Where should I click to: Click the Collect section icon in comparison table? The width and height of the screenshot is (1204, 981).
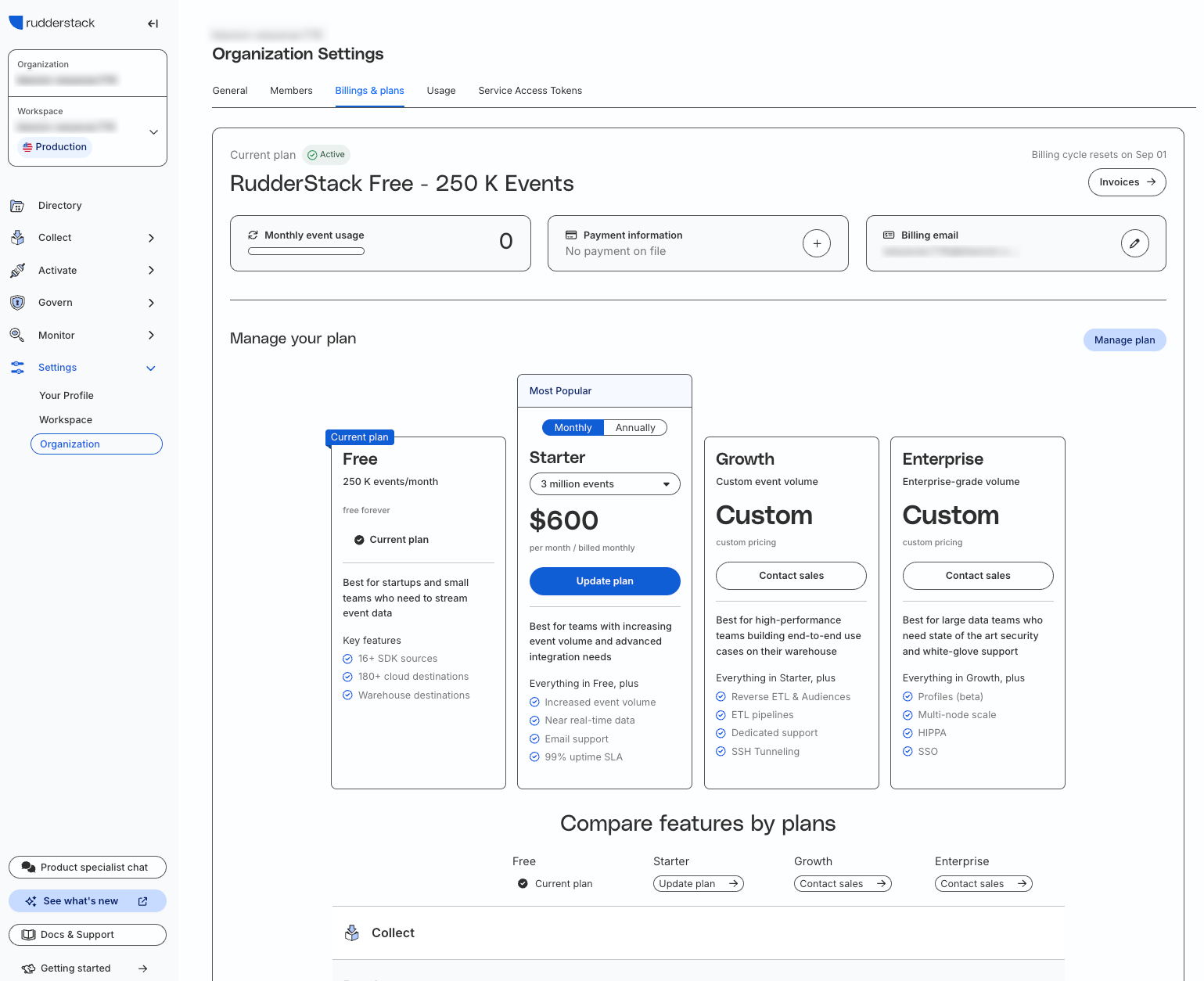[352, 932]
